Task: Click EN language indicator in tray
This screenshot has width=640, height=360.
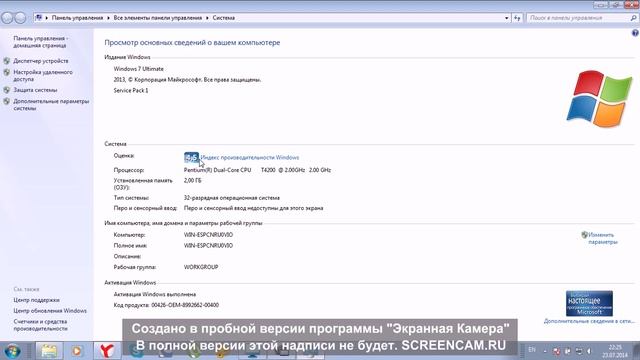Action: (x=532, y=350)
